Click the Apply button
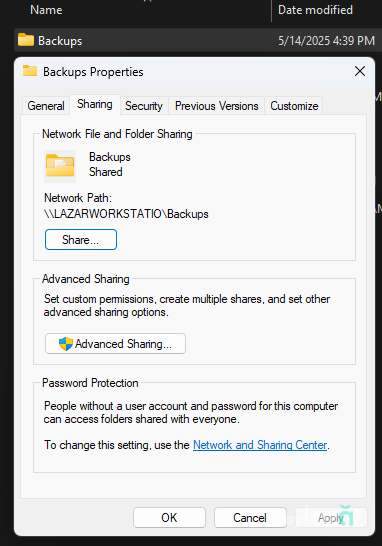 331,517
